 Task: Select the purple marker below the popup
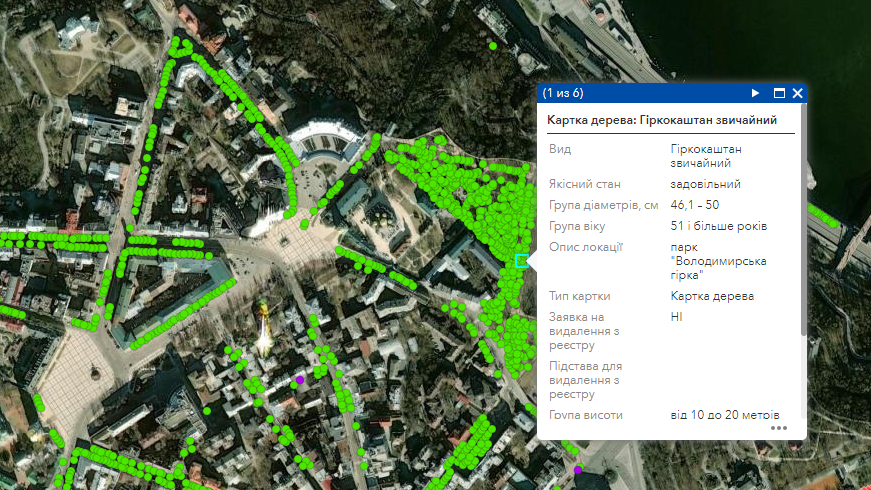pos(578,470)
